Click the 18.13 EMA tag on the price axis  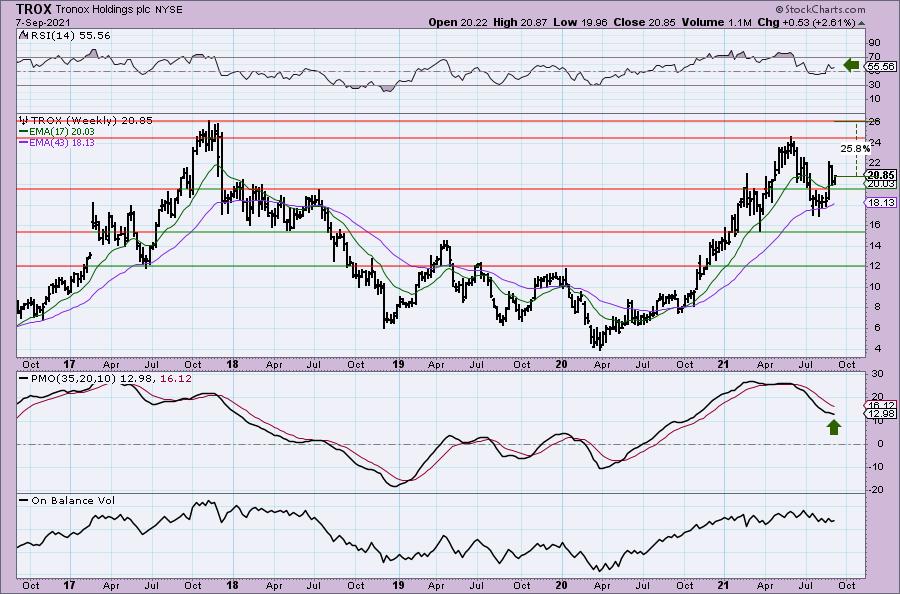tap(881, 203)
